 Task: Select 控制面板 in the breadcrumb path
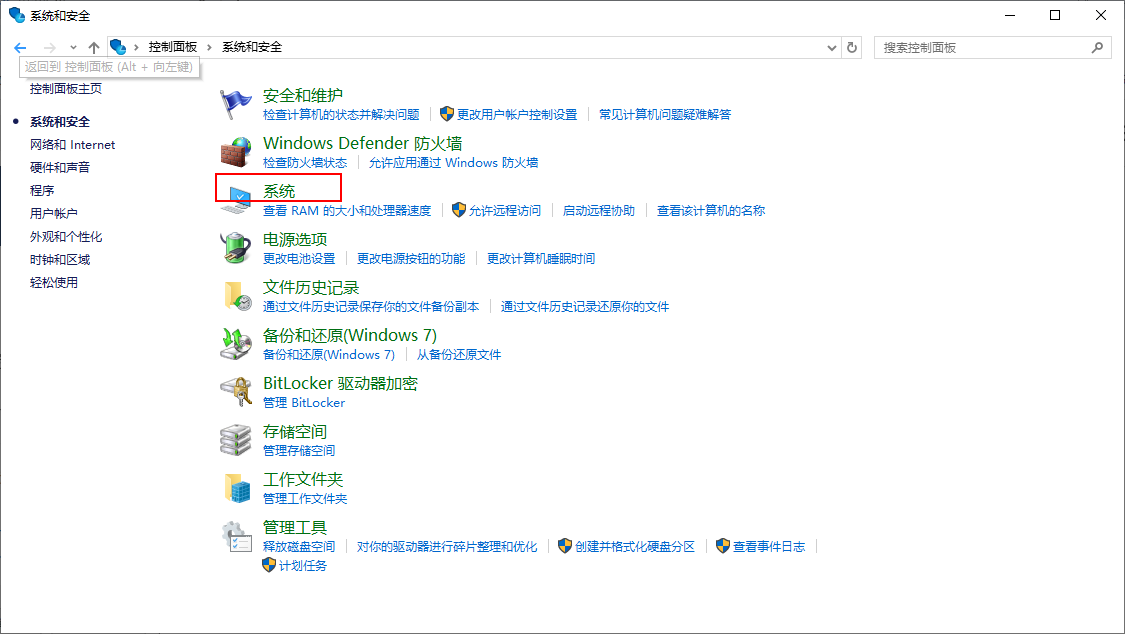[173, 47]
